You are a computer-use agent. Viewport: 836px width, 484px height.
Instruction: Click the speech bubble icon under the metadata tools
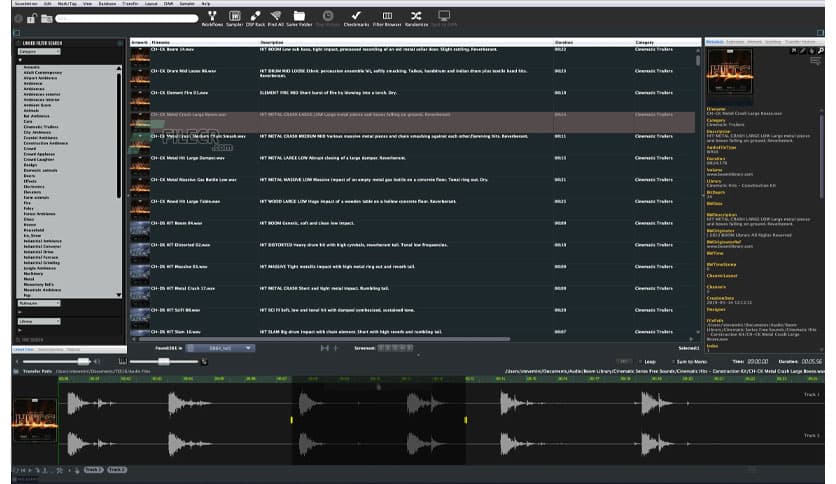click(815, 61)
